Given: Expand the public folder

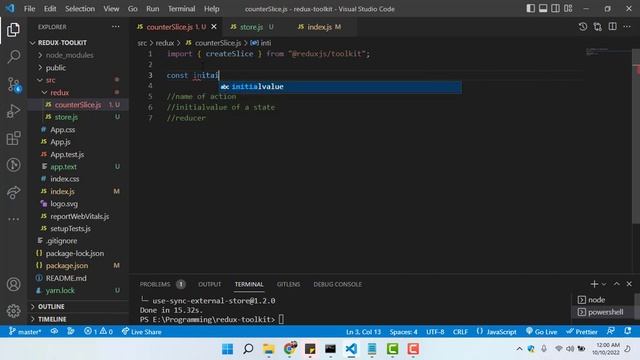Looking at the screenshot, I should (x=56, y=68).
